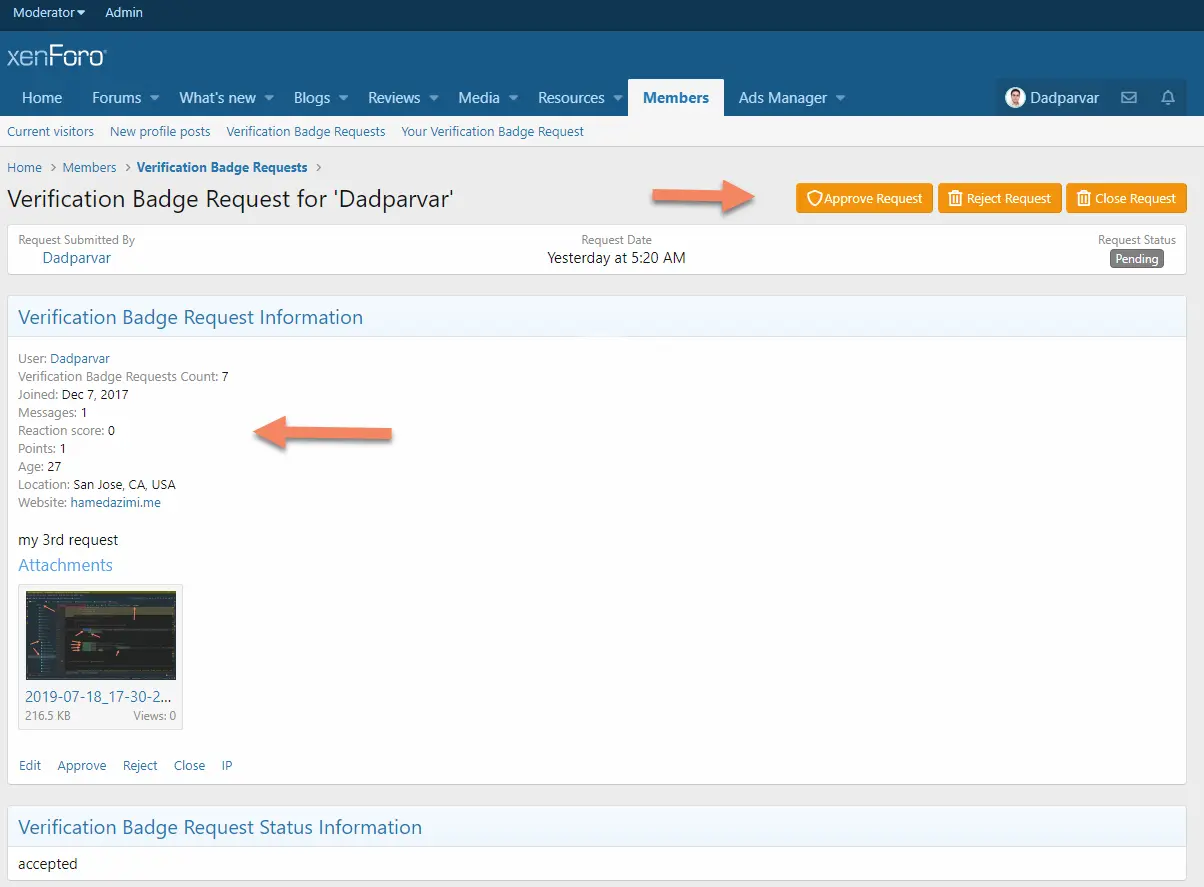Viewport: 1204px width, 887px height.
Task: Click the Dadparvar avatar in the navbar
Action: (1015, 98)
